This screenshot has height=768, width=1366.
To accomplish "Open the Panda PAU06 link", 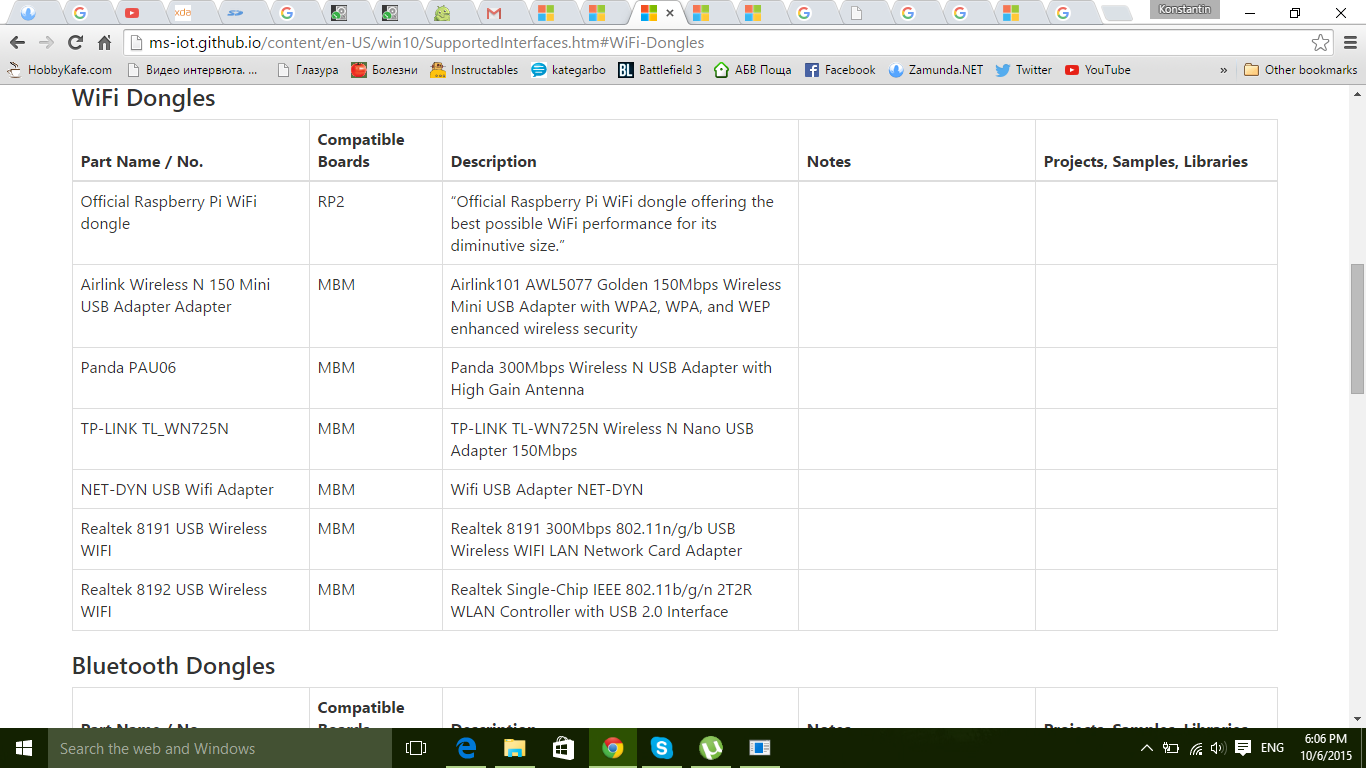I will coord(128,367).
